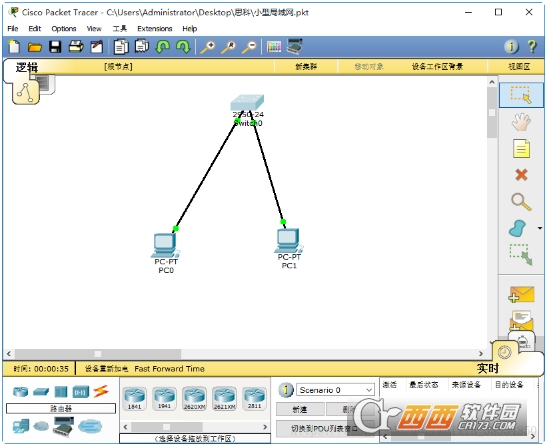
Task: Select End Devices category icon
Action: (21, 426)
